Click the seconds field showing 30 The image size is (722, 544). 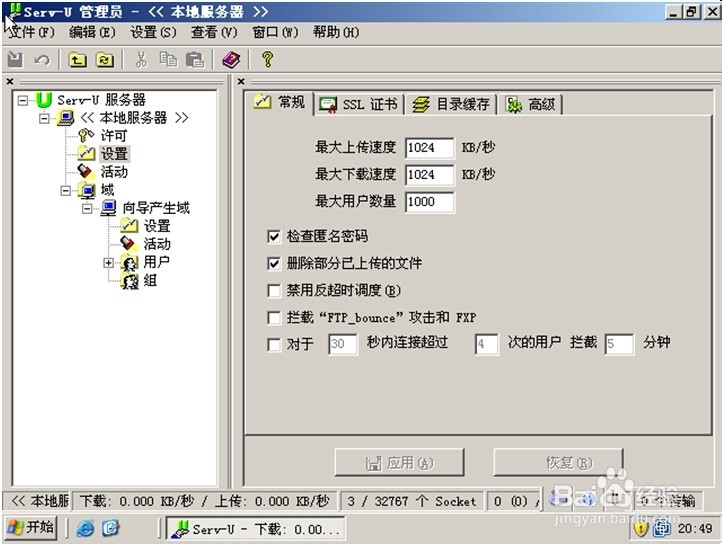click(343, 344)
